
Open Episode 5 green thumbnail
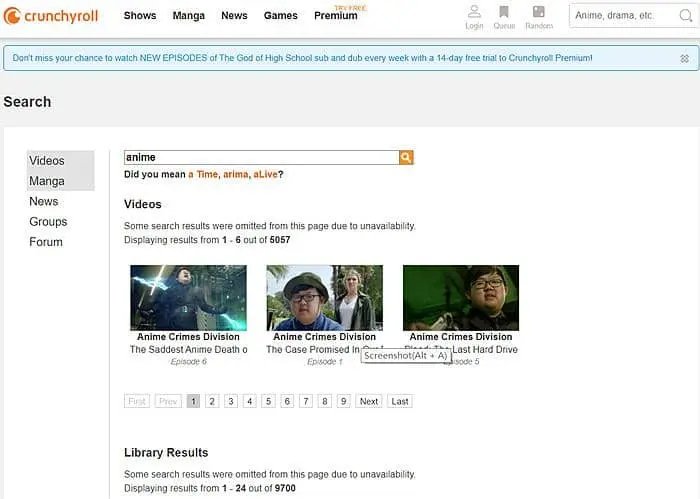point(461,298)
